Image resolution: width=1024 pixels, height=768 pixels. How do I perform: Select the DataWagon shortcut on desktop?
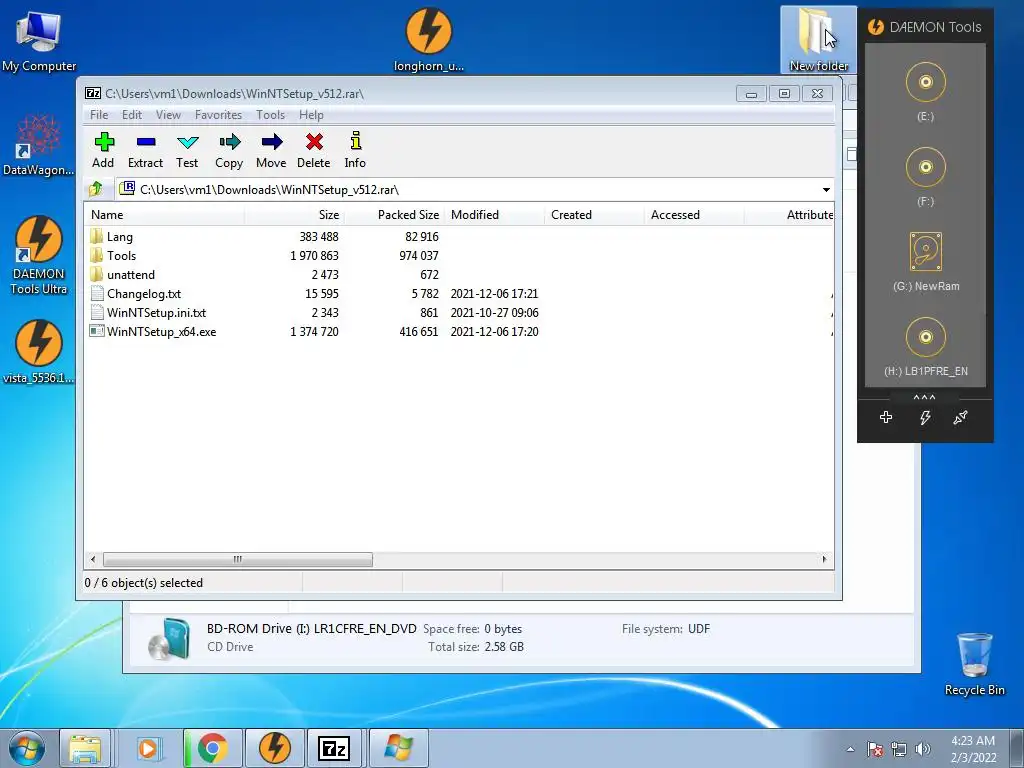point(38,145)
